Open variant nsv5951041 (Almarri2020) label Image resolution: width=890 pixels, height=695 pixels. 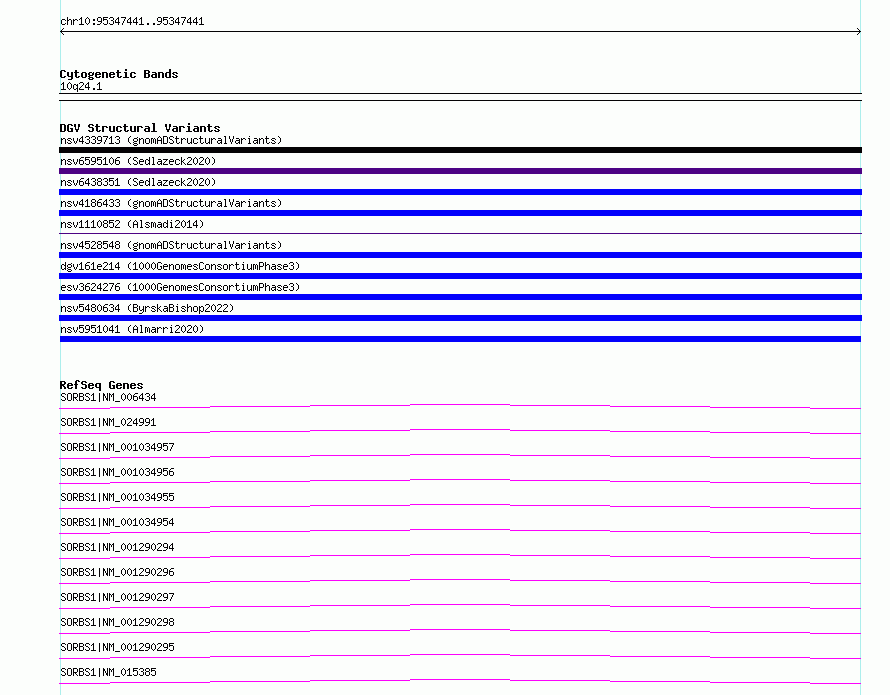tap(132, 329)
